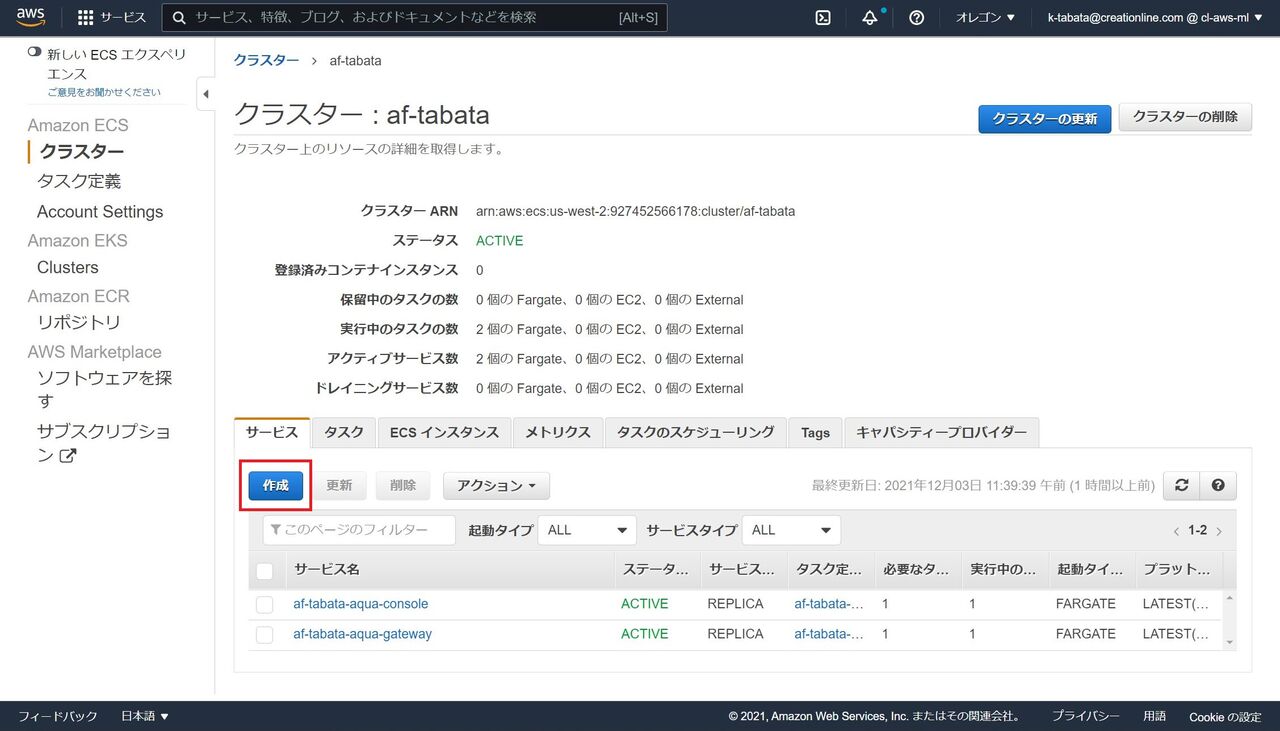Expand the account menu k-tabata
1280x731 pixels.
pyautogui.click(x=1155, y=18)
